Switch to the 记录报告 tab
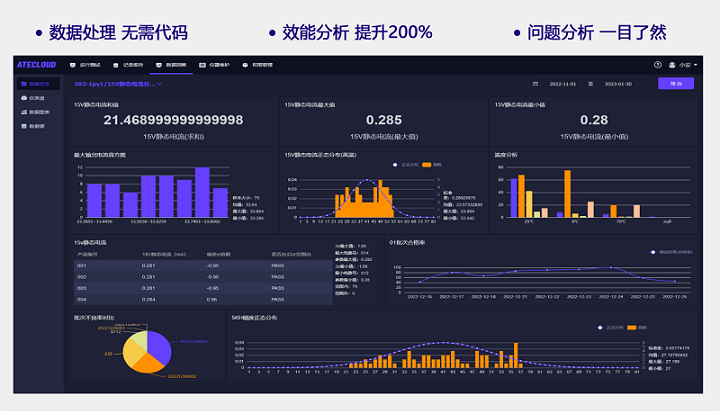The width and height of the screenshot is (720, 414). click(x=129, y=65)
